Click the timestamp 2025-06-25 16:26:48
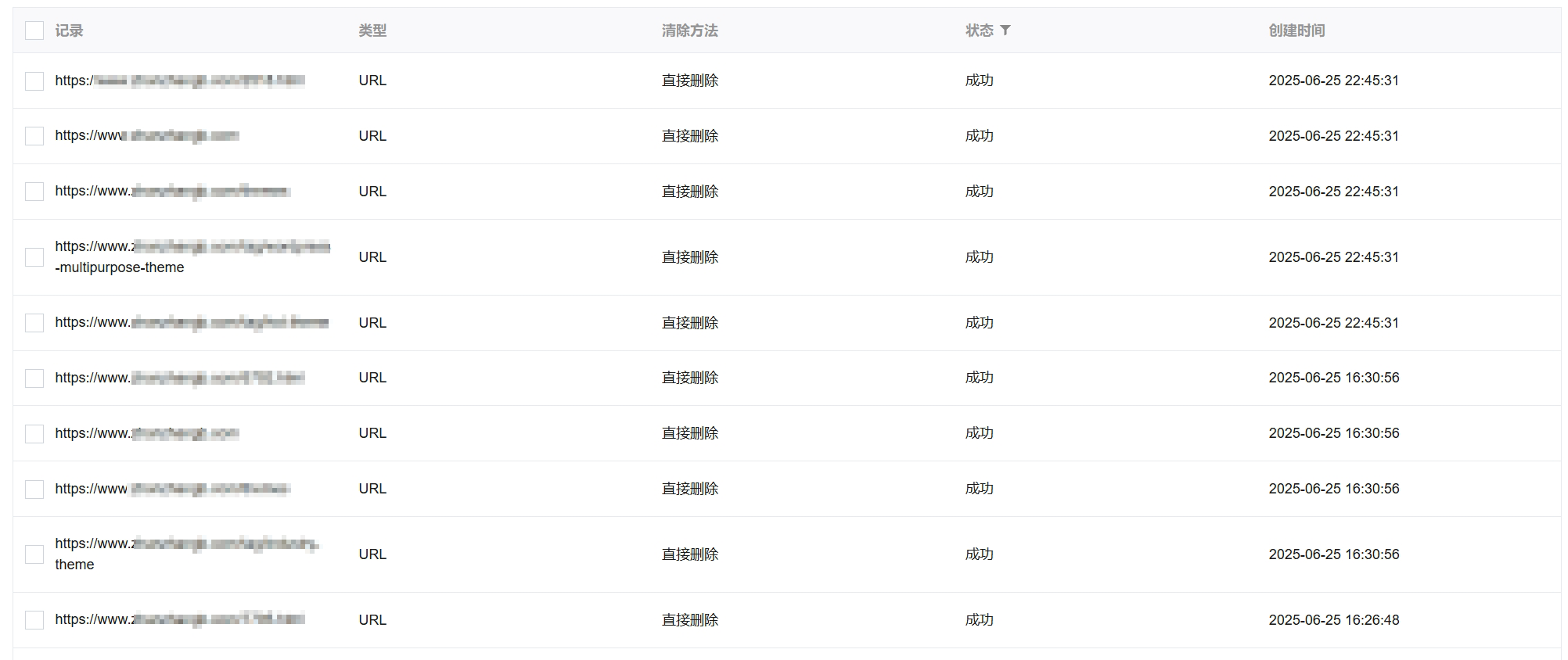 (x=1334, y=619)
